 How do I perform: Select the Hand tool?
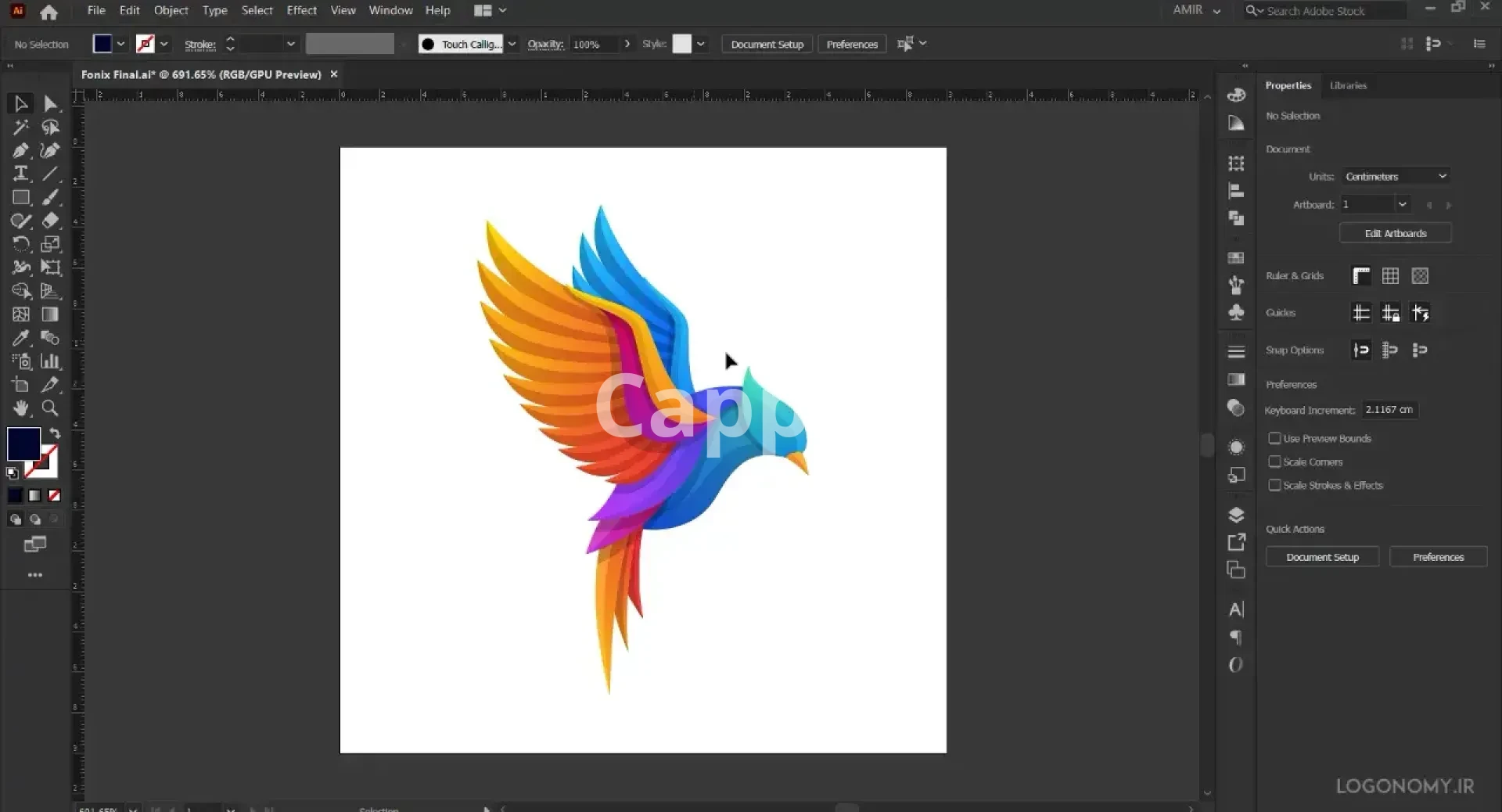click(20, 408)
